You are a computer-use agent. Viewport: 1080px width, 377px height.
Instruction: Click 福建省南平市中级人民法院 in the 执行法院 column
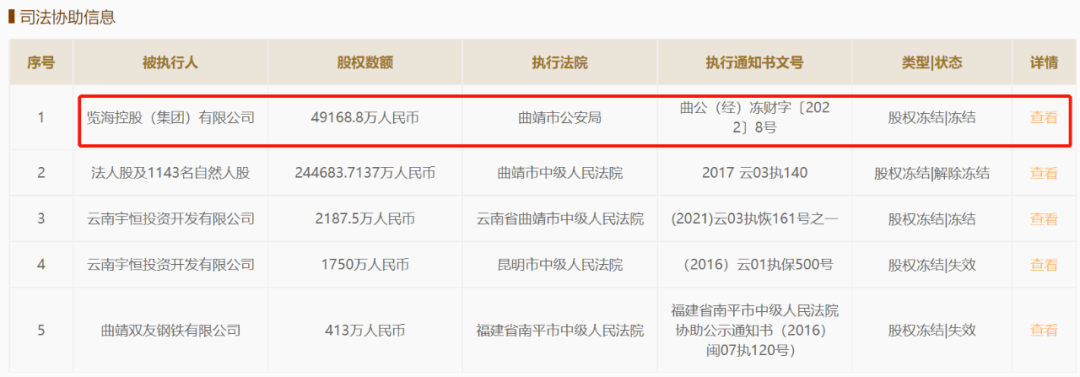(x=559, y=331)
